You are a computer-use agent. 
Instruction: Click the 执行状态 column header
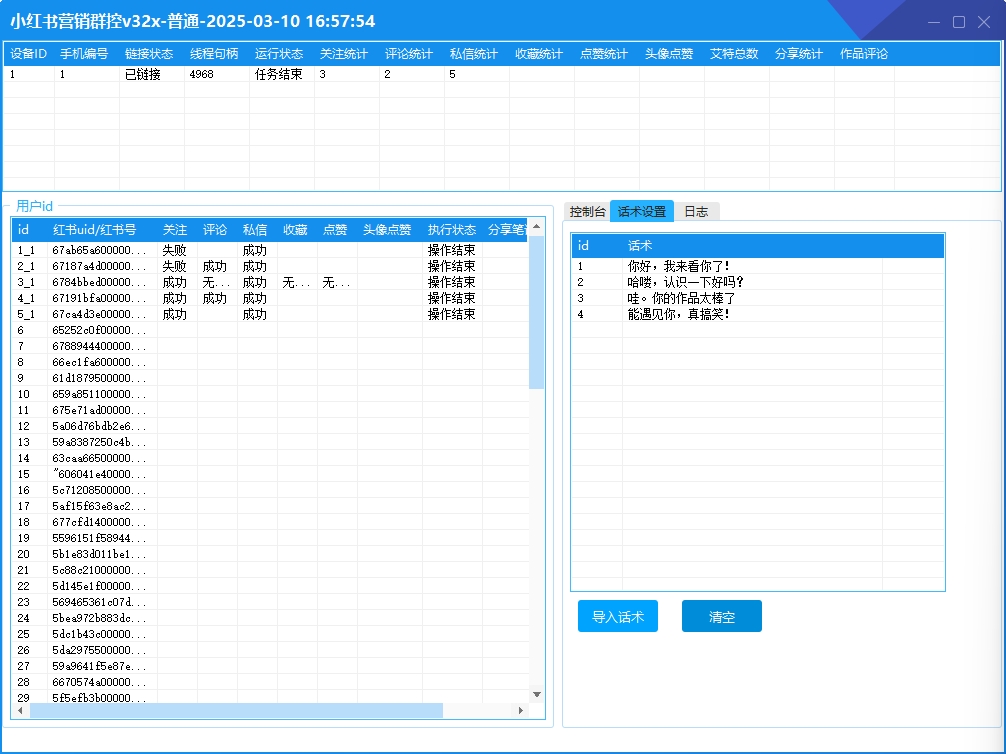[x=452, y=230]
